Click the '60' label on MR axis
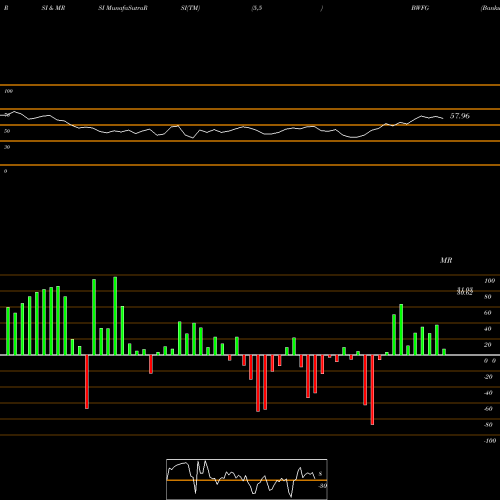Image resolution: width=500 pixels, height=500 pixels. click(x=488, y=313)
